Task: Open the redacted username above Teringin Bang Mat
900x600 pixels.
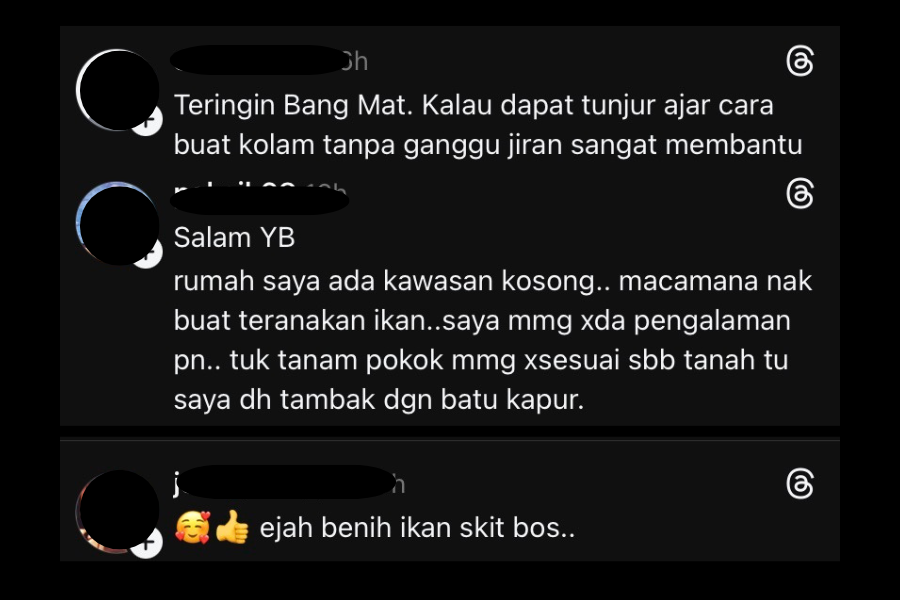Action: (258, 60)
